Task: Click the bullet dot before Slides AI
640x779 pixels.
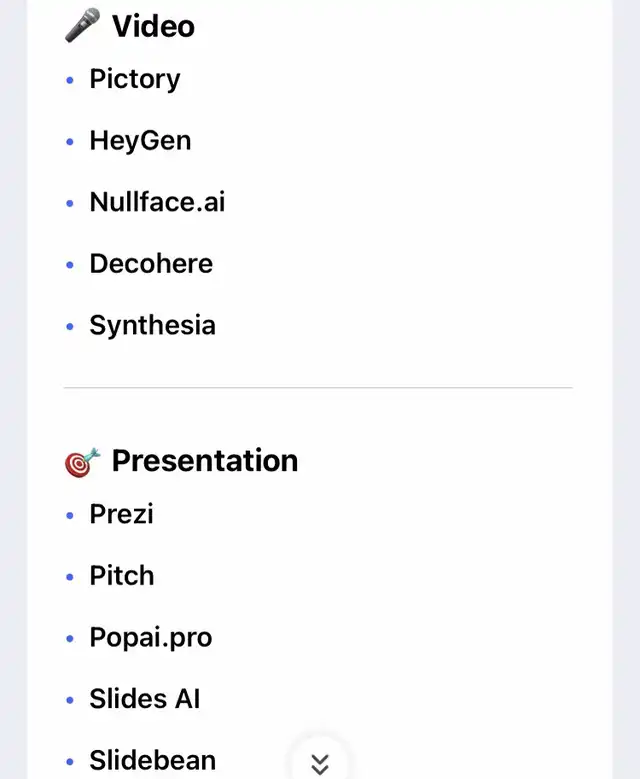Action: [x=70, y=700]
